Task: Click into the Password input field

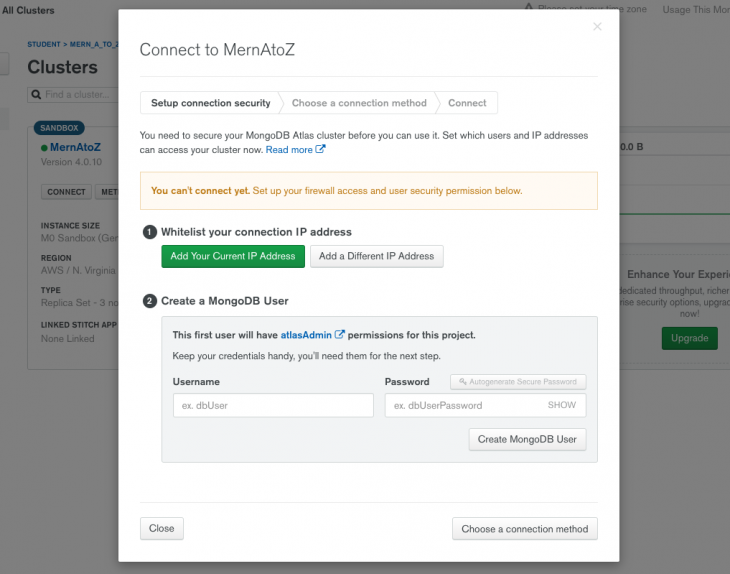Action: coord(463,405)
